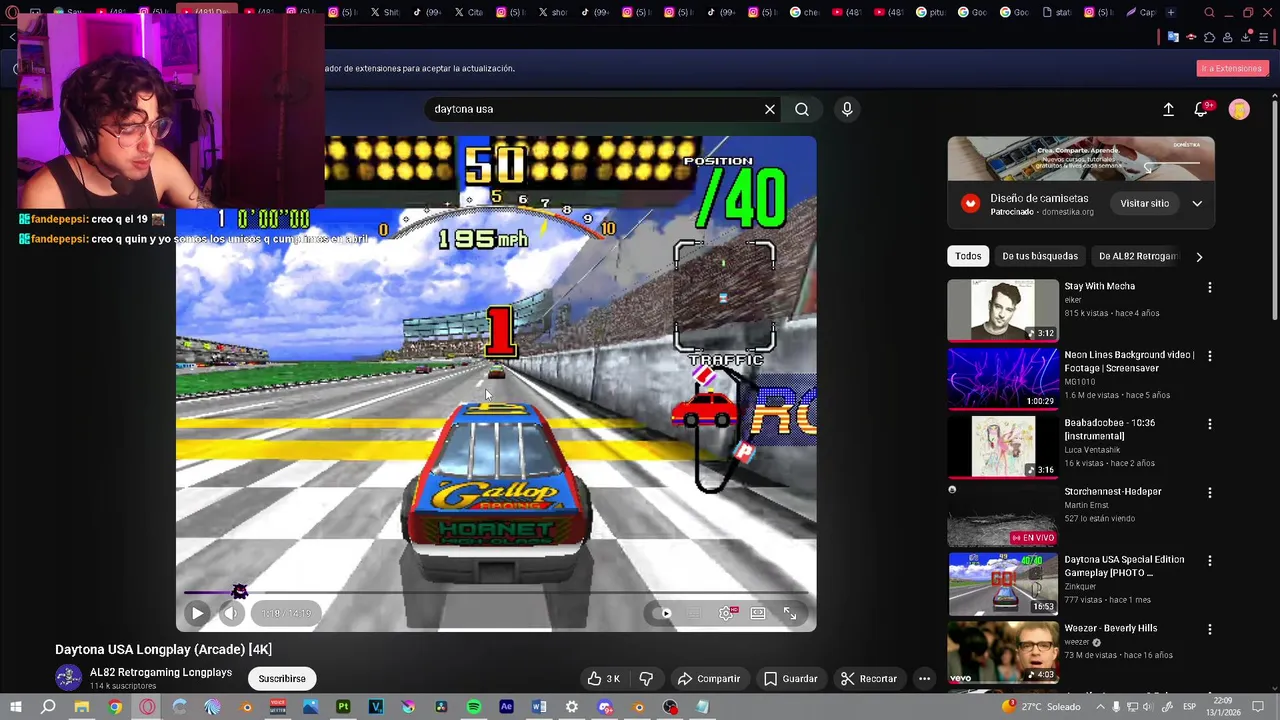Open Word from the taskbar
Image resolution: width=1280 pixels, height=720 pixels.
point(539,707)
